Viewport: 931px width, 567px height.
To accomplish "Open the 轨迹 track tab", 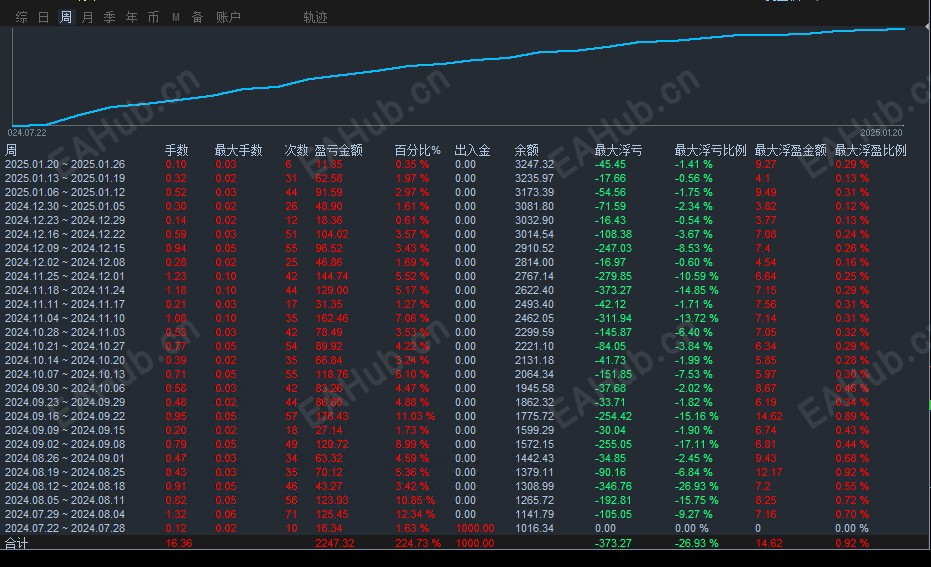I will 315,17.
